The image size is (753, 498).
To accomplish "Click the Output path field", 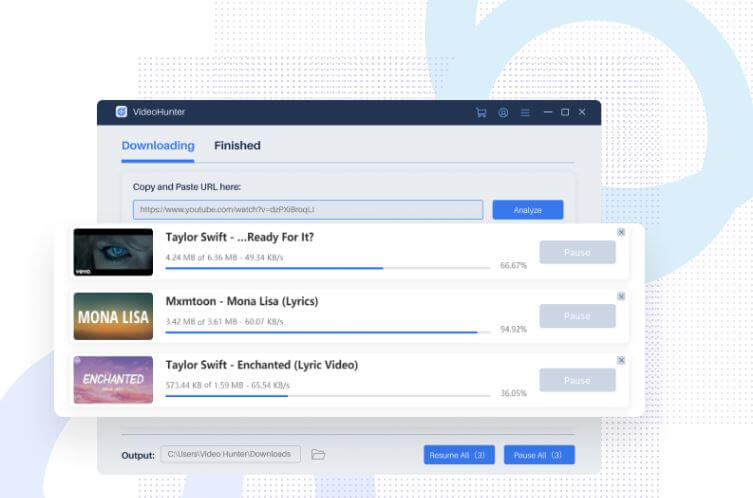I will pos(230,454).
